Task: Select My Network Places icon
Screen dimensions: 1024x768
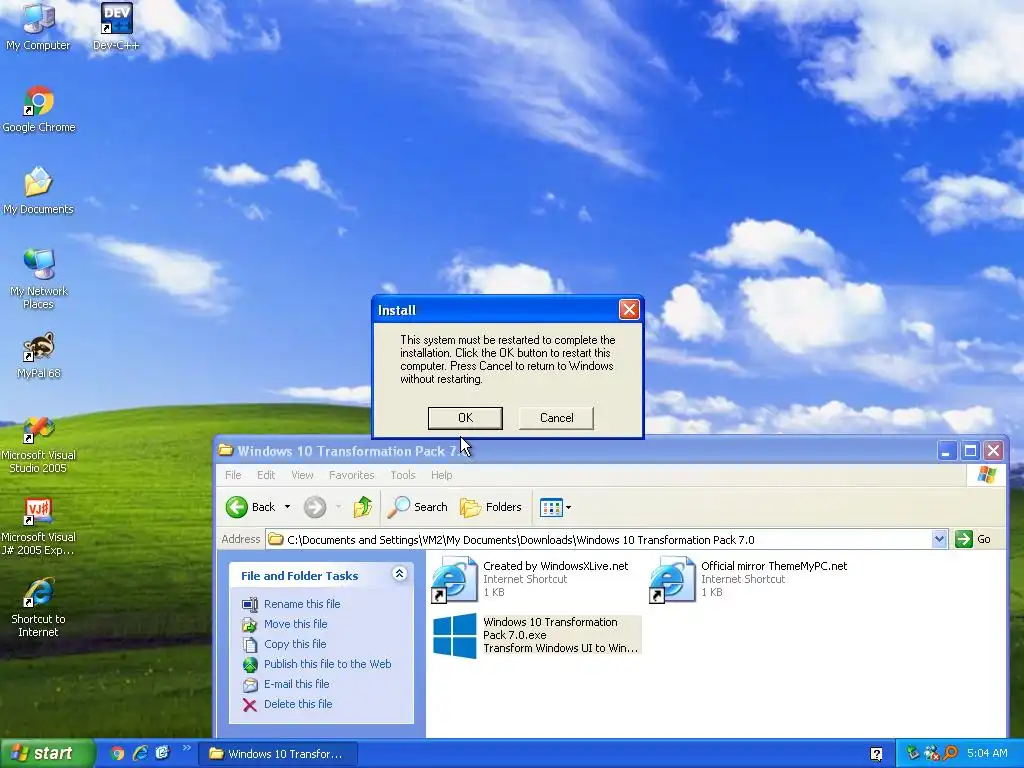Action: tap(39, 279)
